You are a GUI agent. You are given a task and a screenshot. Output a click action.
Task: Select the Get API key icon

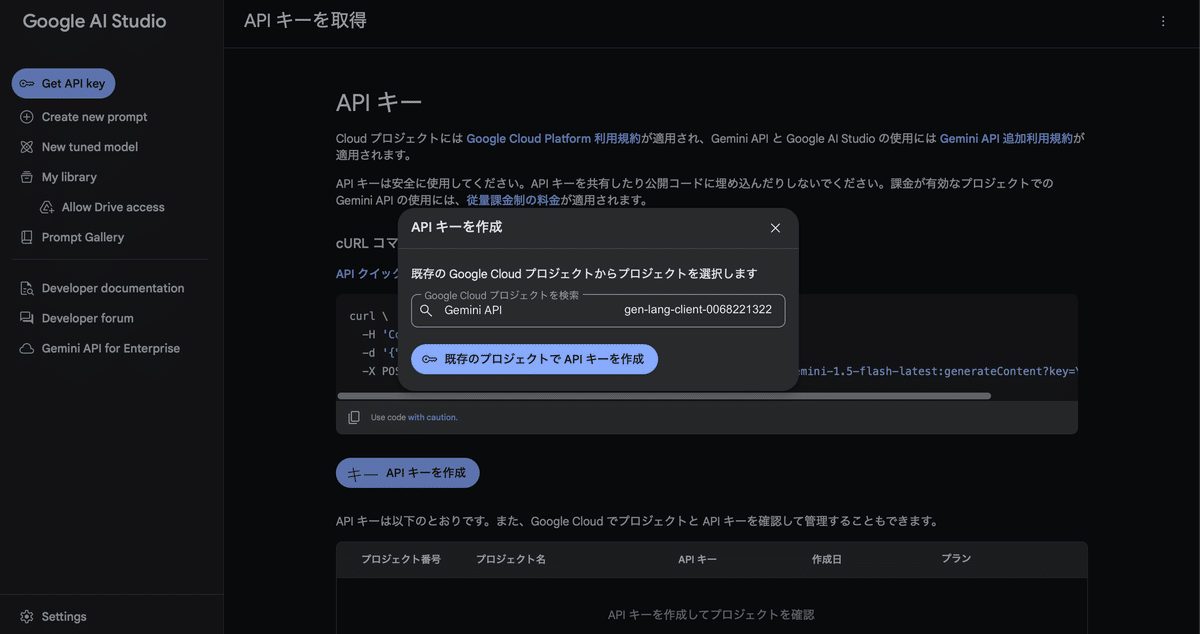29,83
